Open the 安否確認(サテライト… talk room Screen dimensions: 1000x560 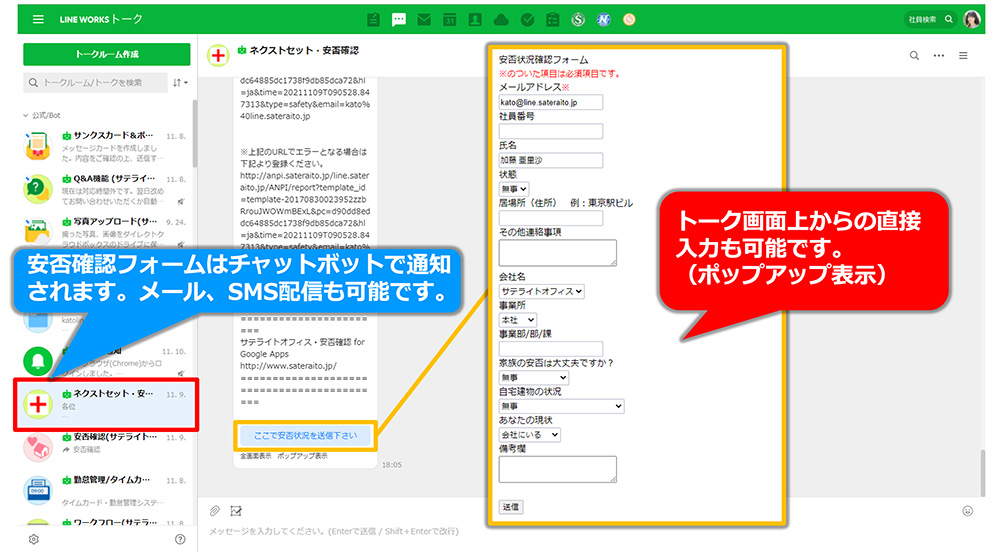[105, 448]
